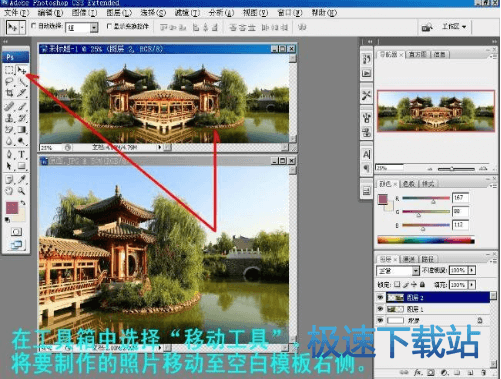The image size is (501, 379).
Task: Select the Eyedropper tool
Action: tap(22, 180)
